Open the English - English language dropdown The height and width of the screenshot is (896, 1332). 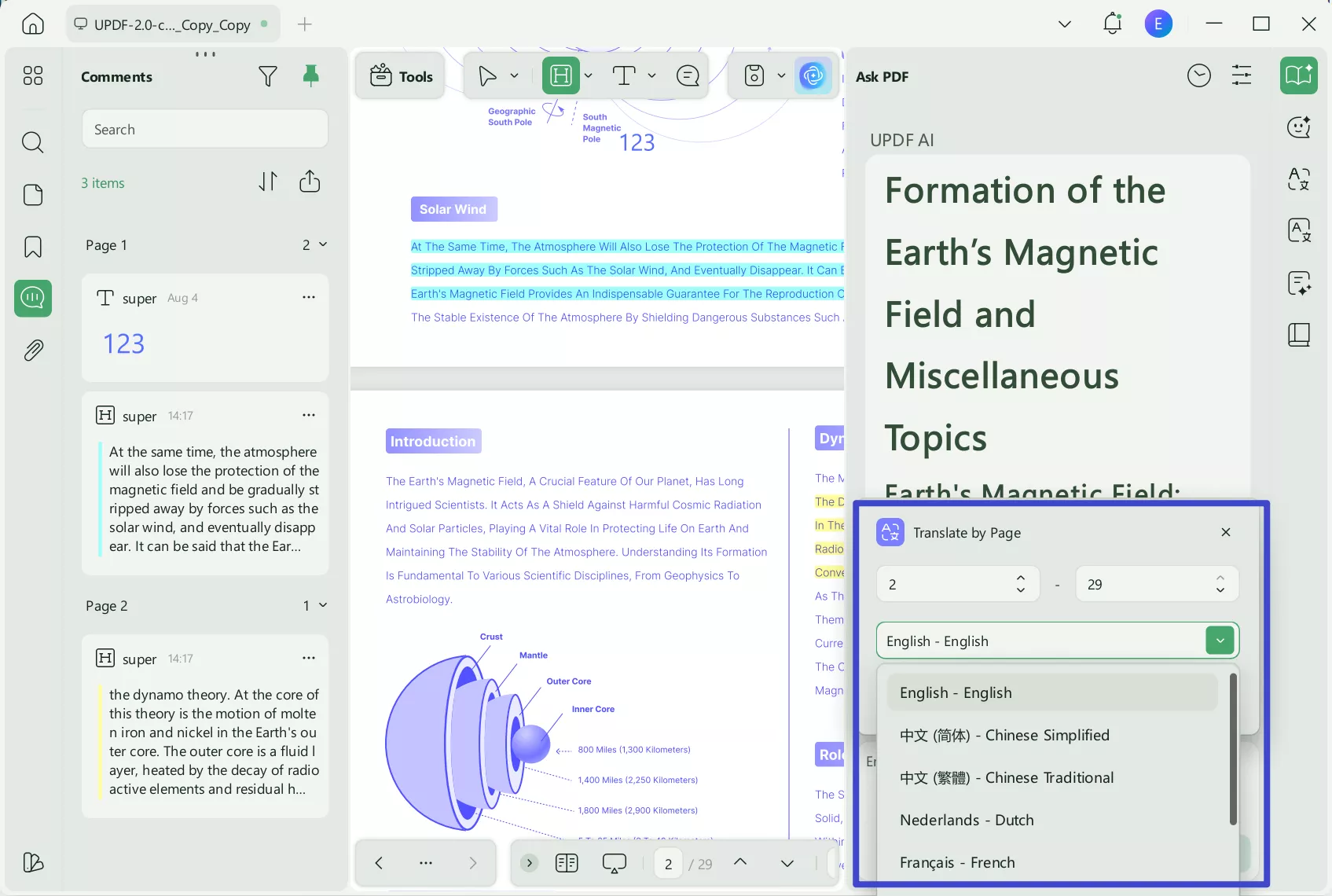pos(1058,641)
